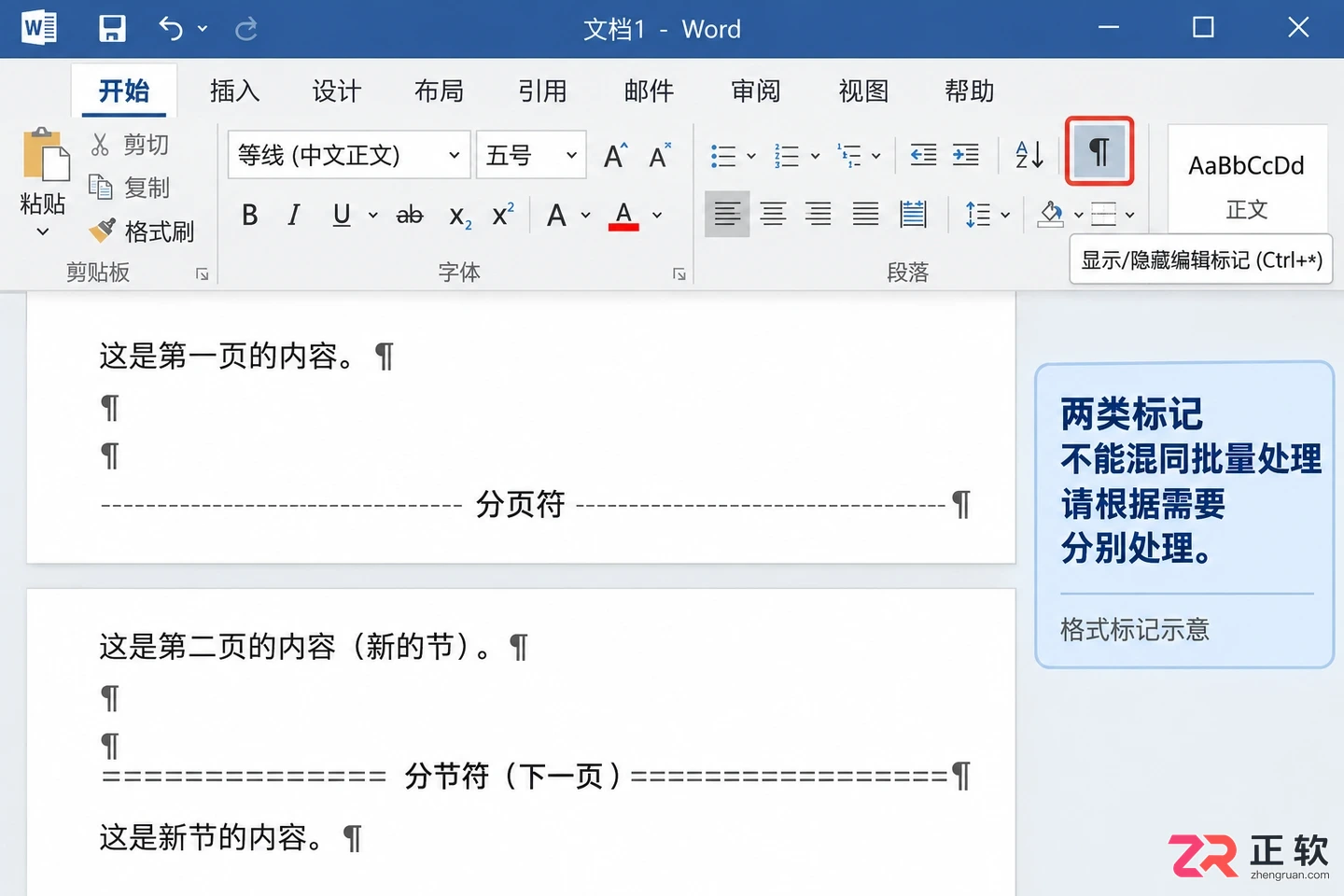This screenshot has height=896, width=1344.
Task: Apply subscript formatting
Action: click(x=460, y=217)
